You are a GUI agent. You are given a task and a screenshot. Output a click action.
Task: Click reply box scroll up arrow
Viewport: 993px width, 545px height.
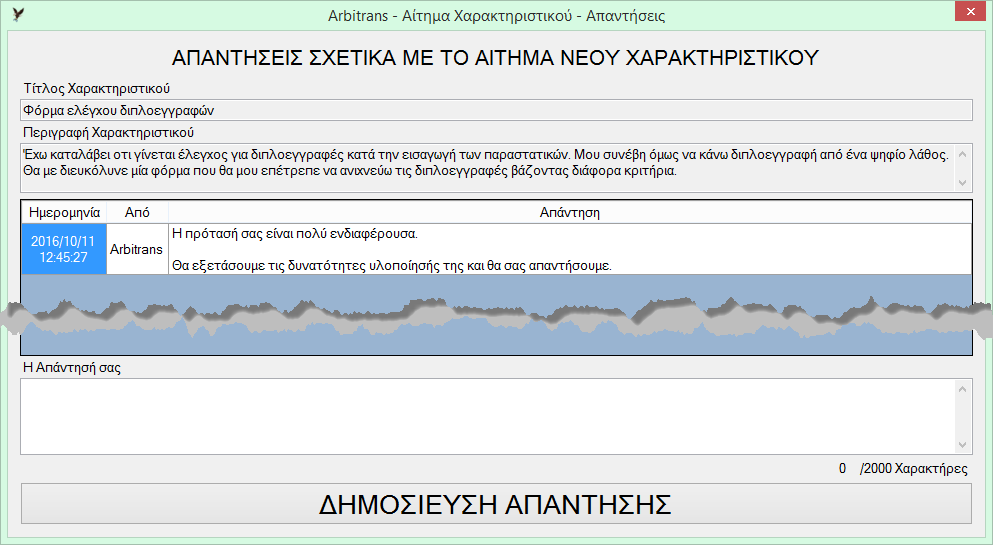click(x=963, y=389)
